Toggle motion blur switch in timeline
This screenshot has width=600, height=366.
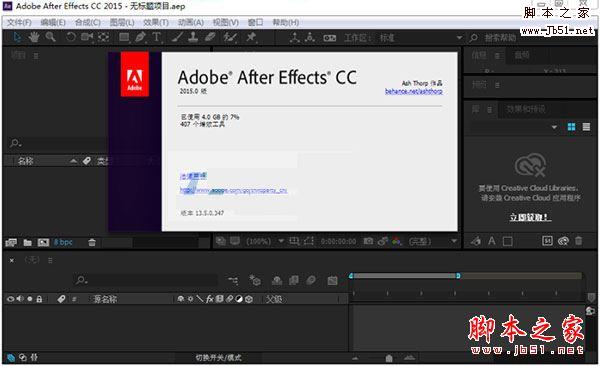[311, 281]
